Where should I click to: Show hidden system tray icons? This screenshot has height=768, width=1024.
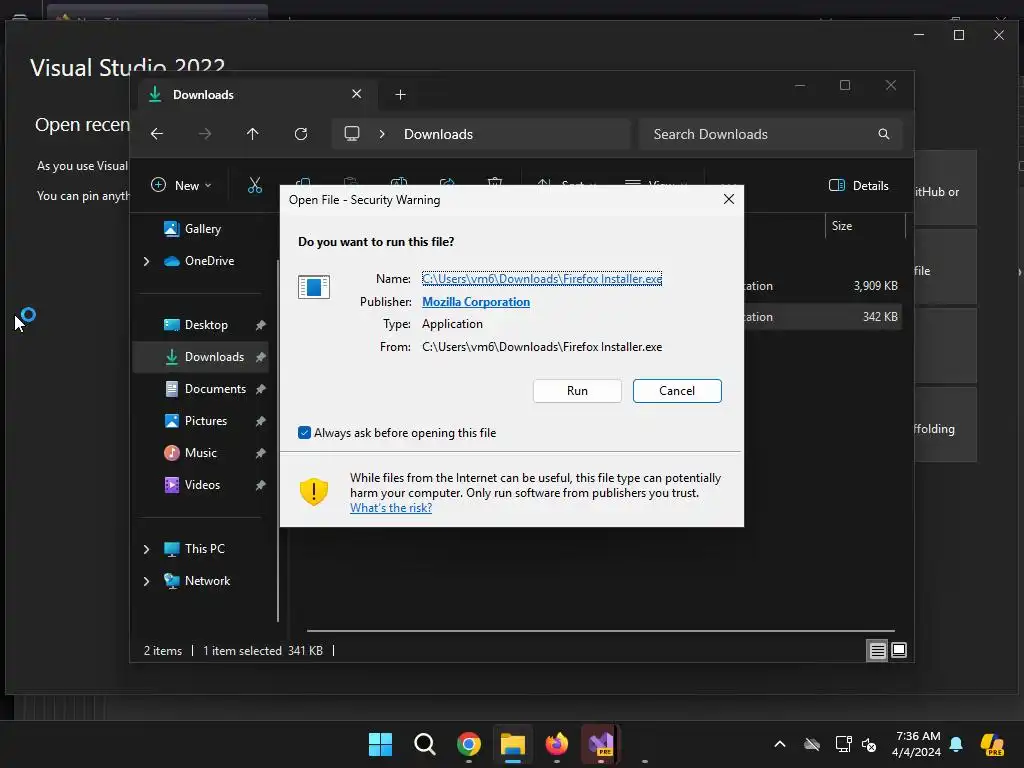780,744
